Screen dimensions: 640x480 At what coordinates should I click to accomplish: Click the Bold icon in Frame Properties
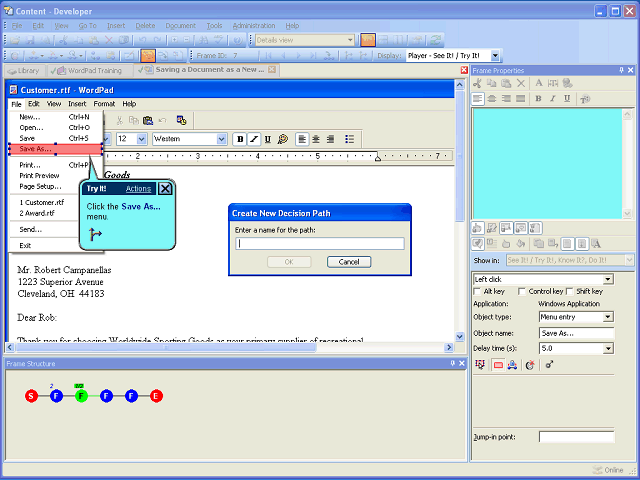coord(538,98)
